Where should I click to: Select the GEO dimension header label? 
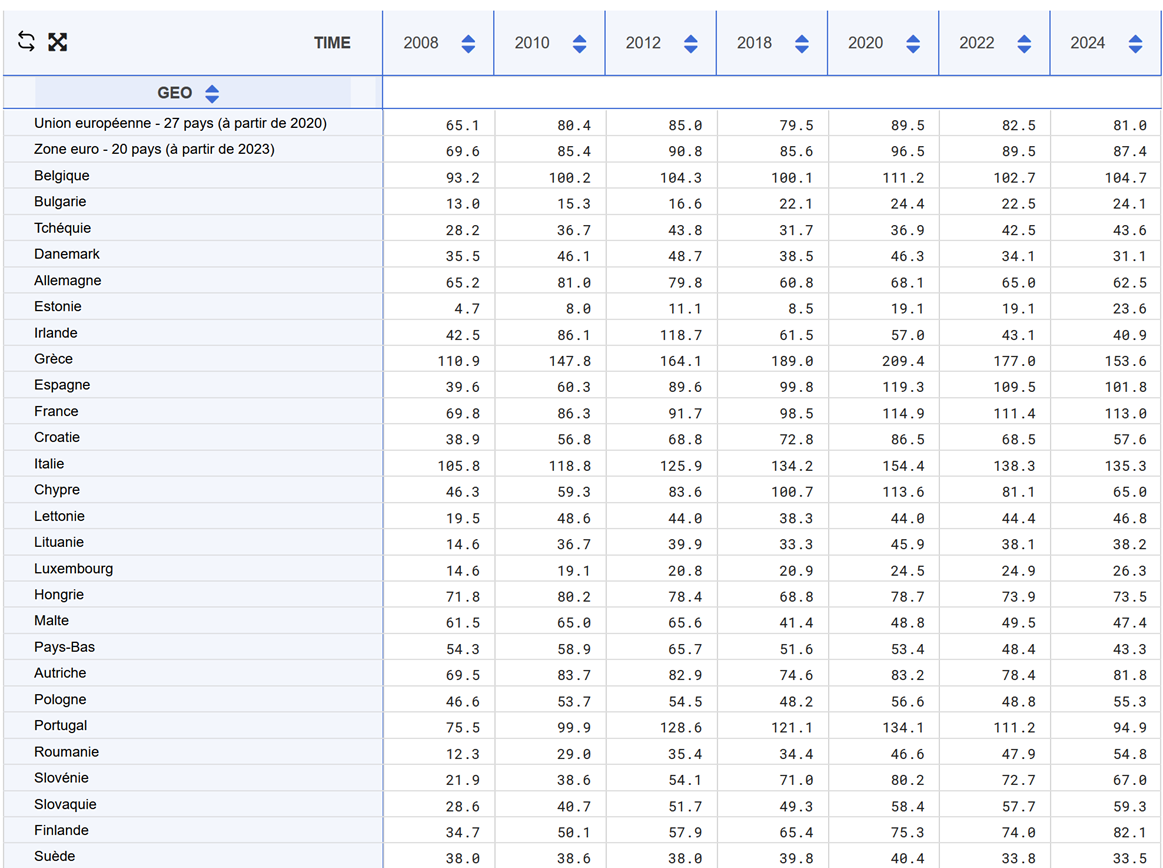pyautogui.click(x=174, y=93)
